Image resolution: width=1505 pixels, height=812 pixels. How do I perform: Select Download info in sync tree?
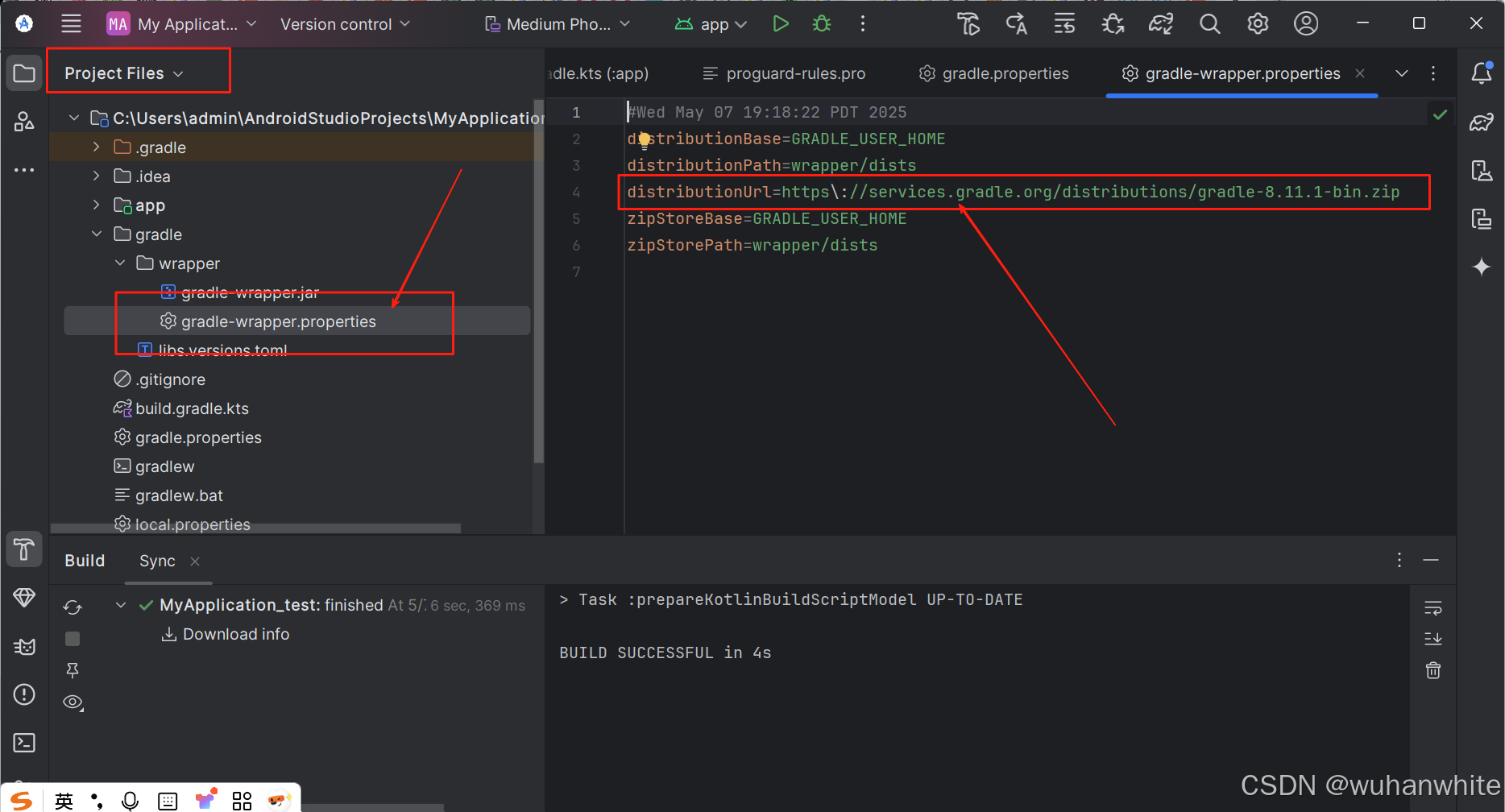(x=226, y=634)
